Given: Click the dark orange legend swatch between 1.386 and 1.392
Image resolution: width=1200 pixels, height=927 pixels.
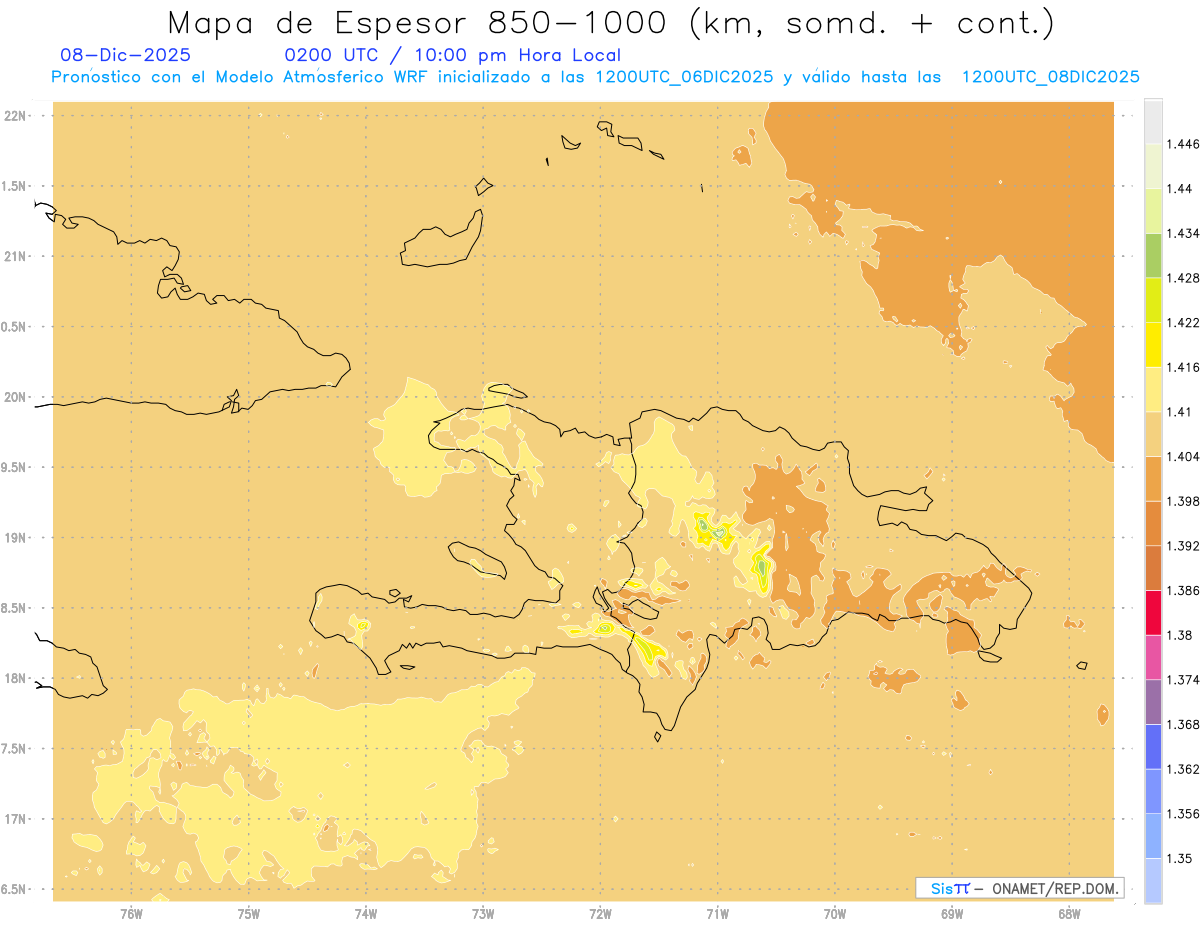Looking at the screenshot, I should coord(1153,568).
